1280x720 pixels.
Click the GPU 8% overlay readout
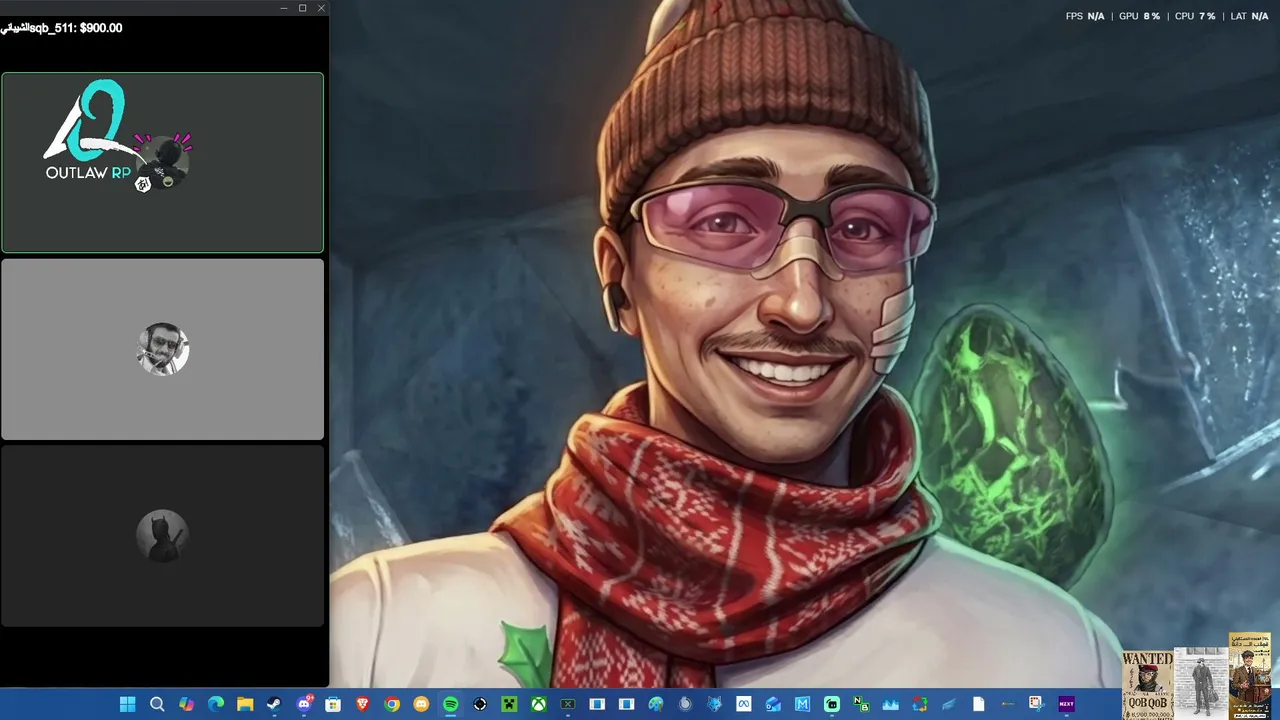[x=1139, y=16]
